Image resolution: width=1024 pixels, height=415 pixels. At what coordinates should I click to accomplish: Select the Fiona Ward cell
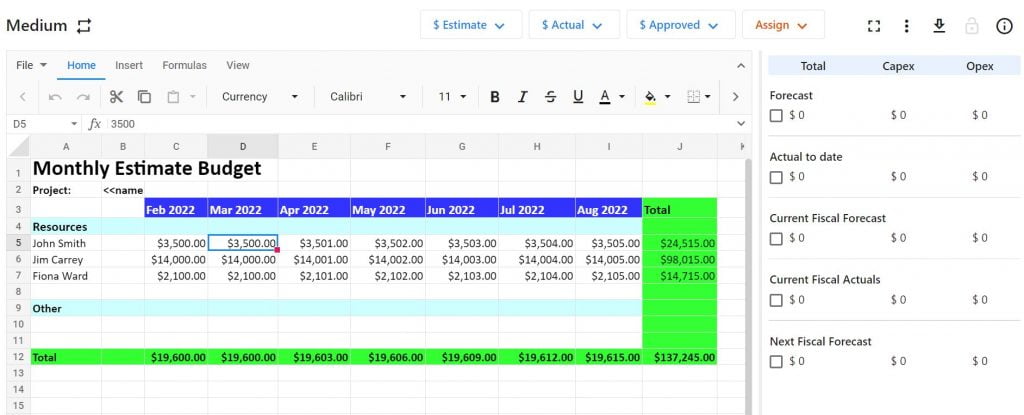pyautogui.click(x=66, y=276)
